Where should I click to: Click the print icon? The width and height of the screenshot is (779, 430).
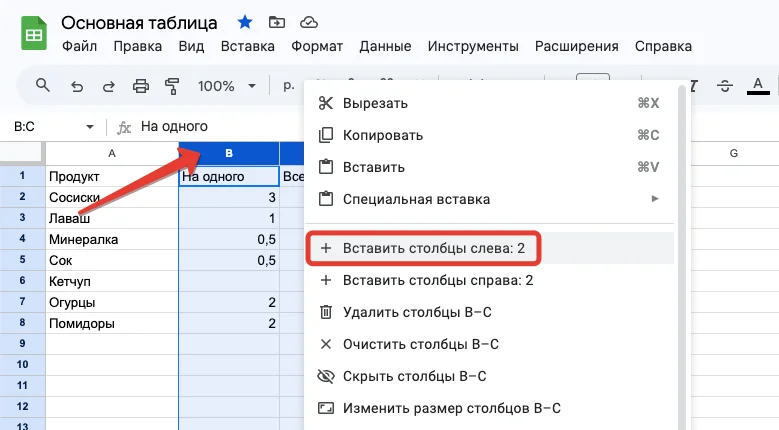tap(140, 86)
